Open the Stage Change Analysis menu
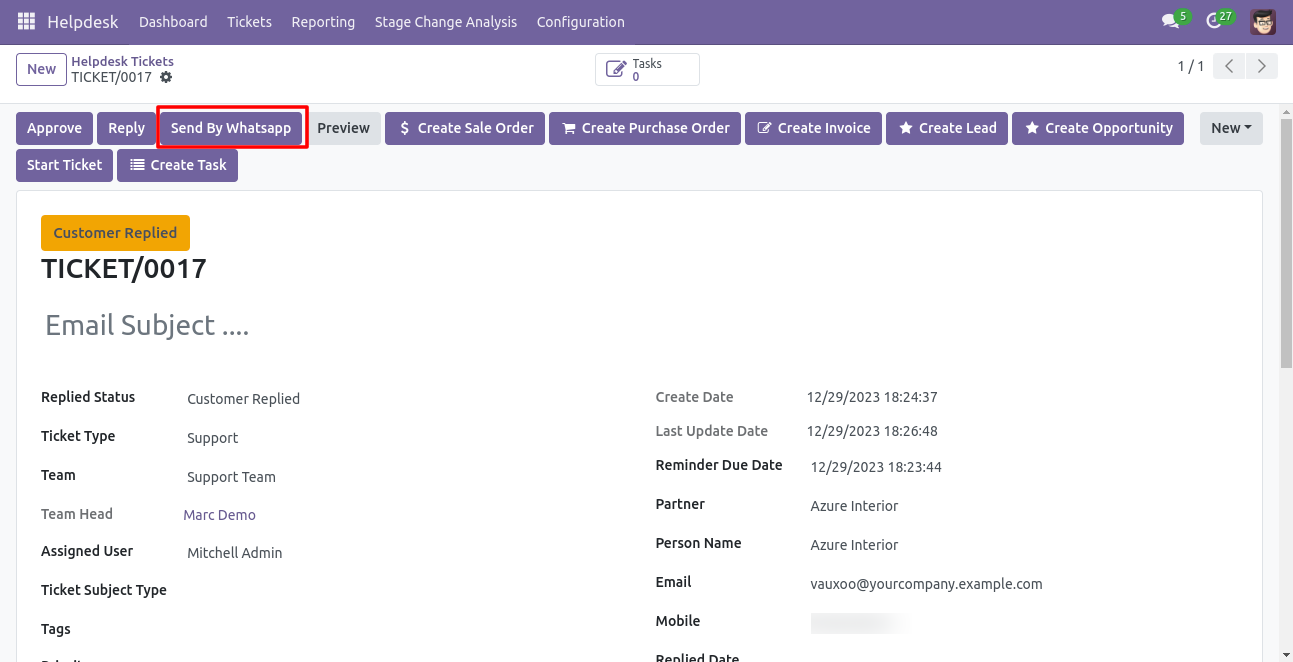The height and width of the screenshot is (662, 1293). 446,21
